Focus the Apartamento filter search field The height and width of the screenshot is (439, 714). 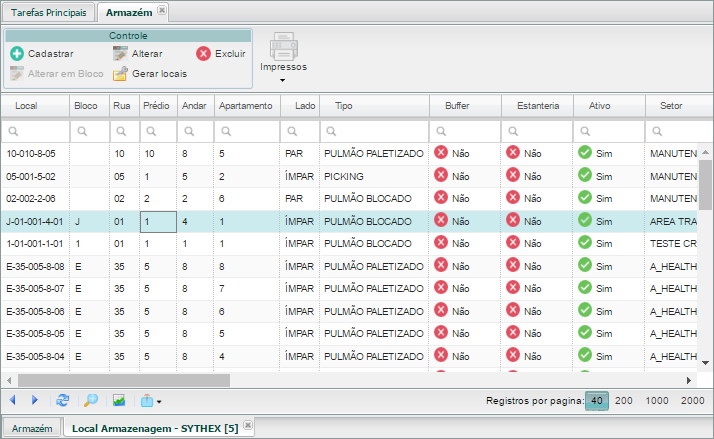(246, 131)
